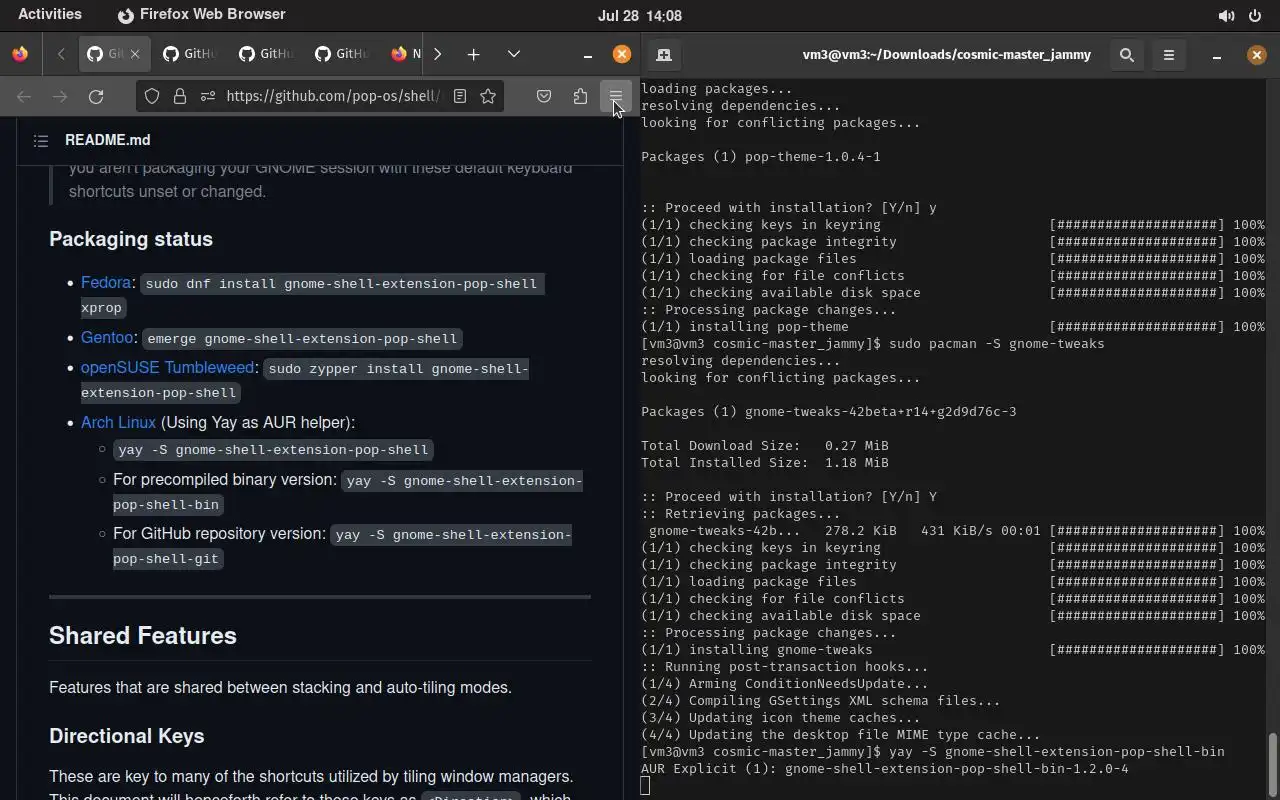
Task: Click terminal line sudo pacman -S gnome-tweaks
Action: click(x=873, y=344)
